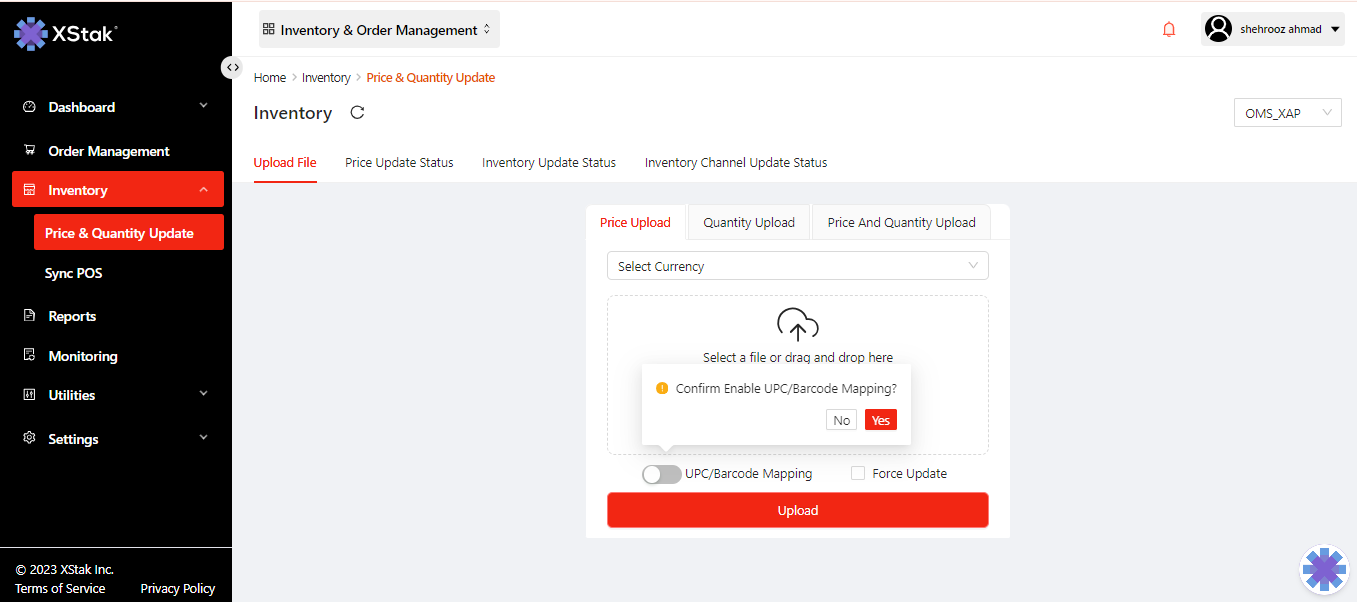This screenshot has height=602, width=1357.
Task: Click the user profile avatar icon
Action: (1218, 29)
